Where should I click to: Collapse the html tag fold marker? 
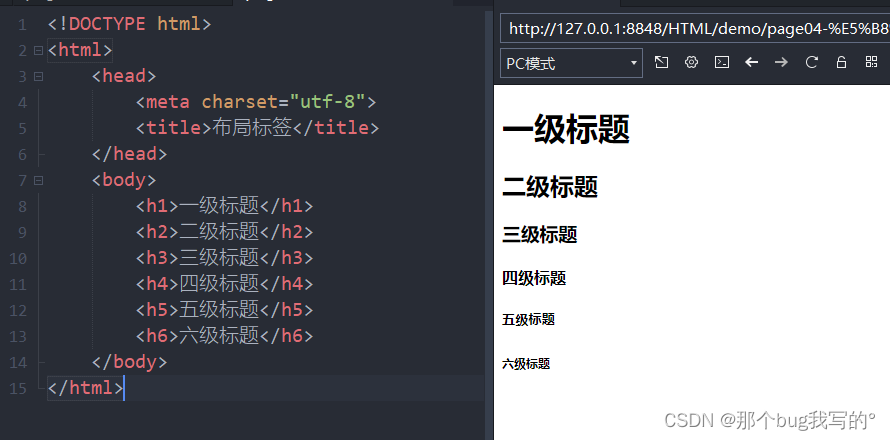(x=38, y=51)
